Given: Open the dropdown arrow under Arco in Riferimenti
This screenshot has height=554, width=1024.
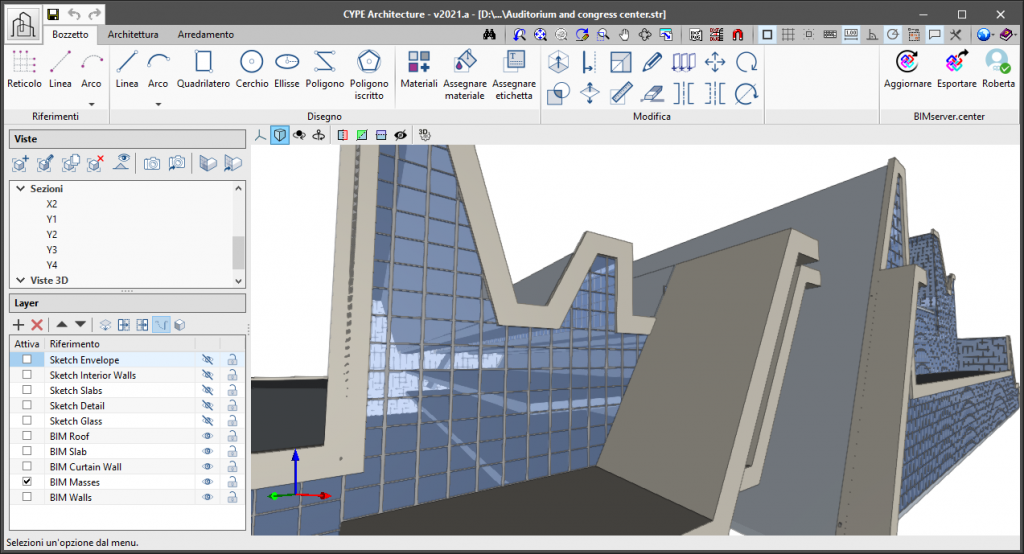Looking at the screenshot, I should [x=91, y=103].
